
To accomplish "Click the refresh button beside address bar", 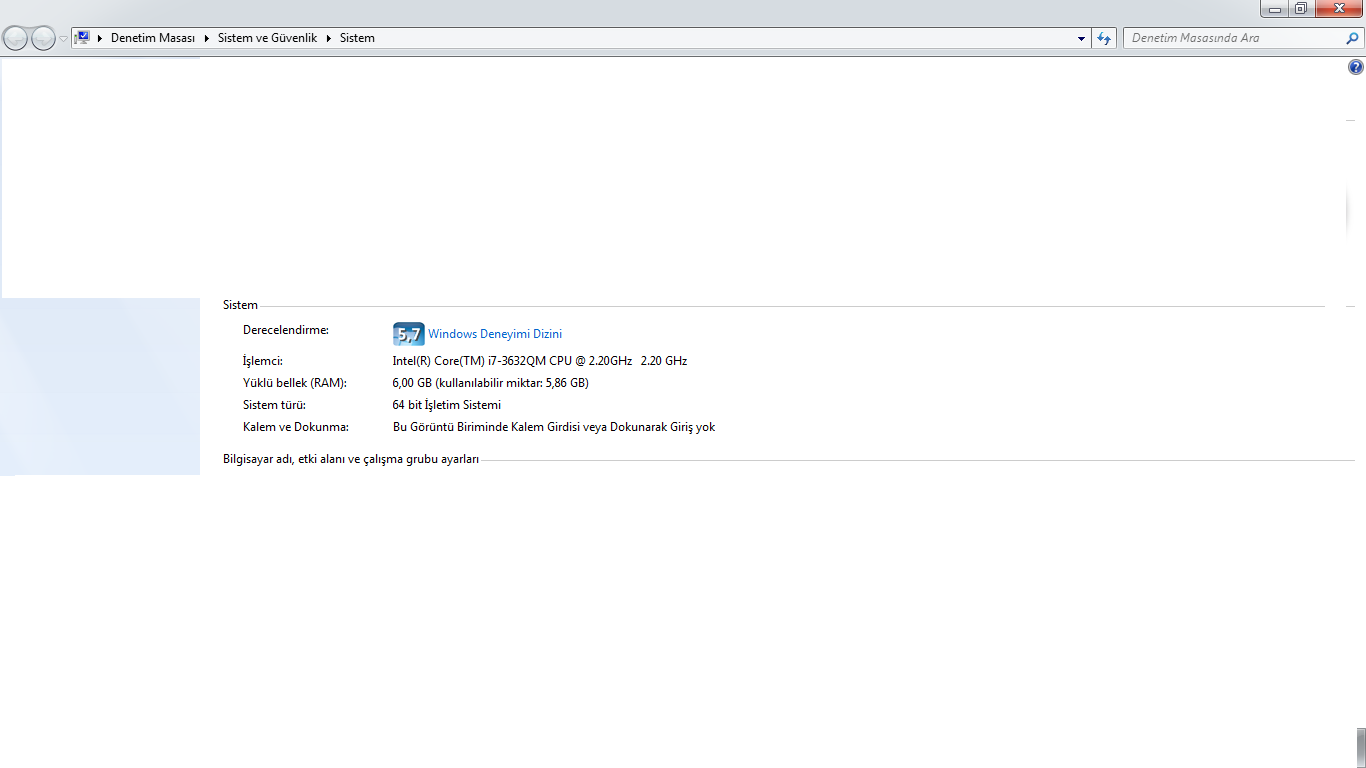I will pos(1104,38).
